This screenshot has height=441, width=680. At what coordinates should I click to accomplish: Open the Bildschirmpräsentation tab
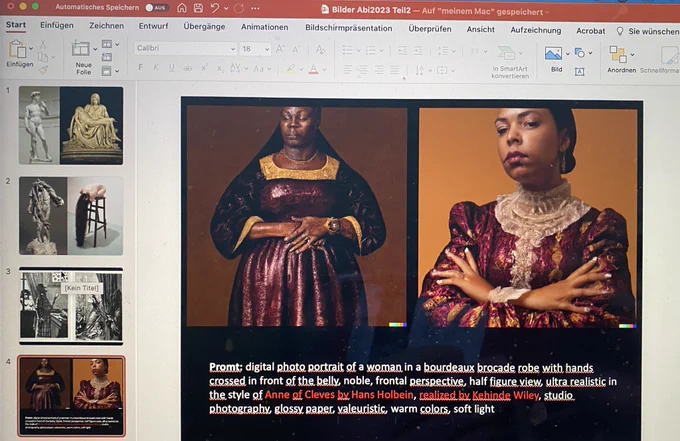pyautogui.click(x=348, y=28)
